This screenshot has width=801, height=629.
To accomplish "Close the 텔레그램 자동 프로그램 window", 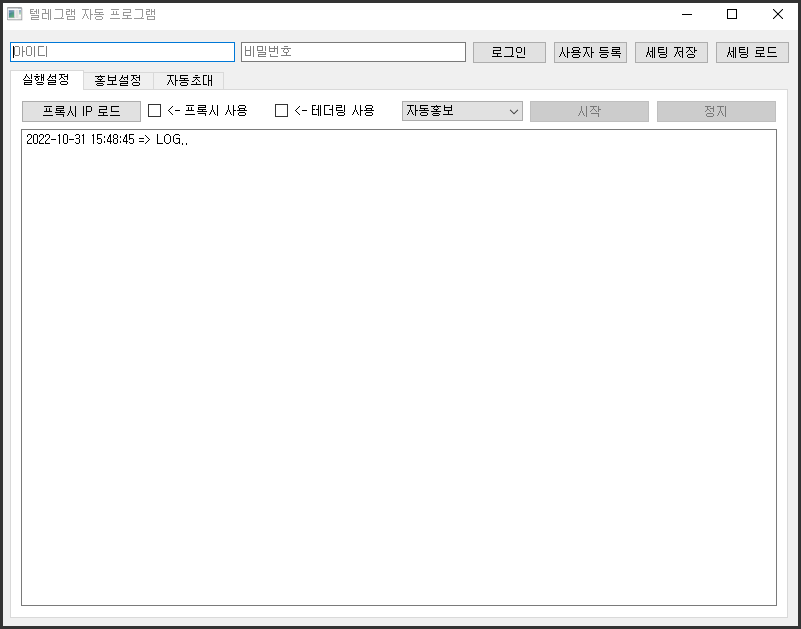I will click(777, 15).
